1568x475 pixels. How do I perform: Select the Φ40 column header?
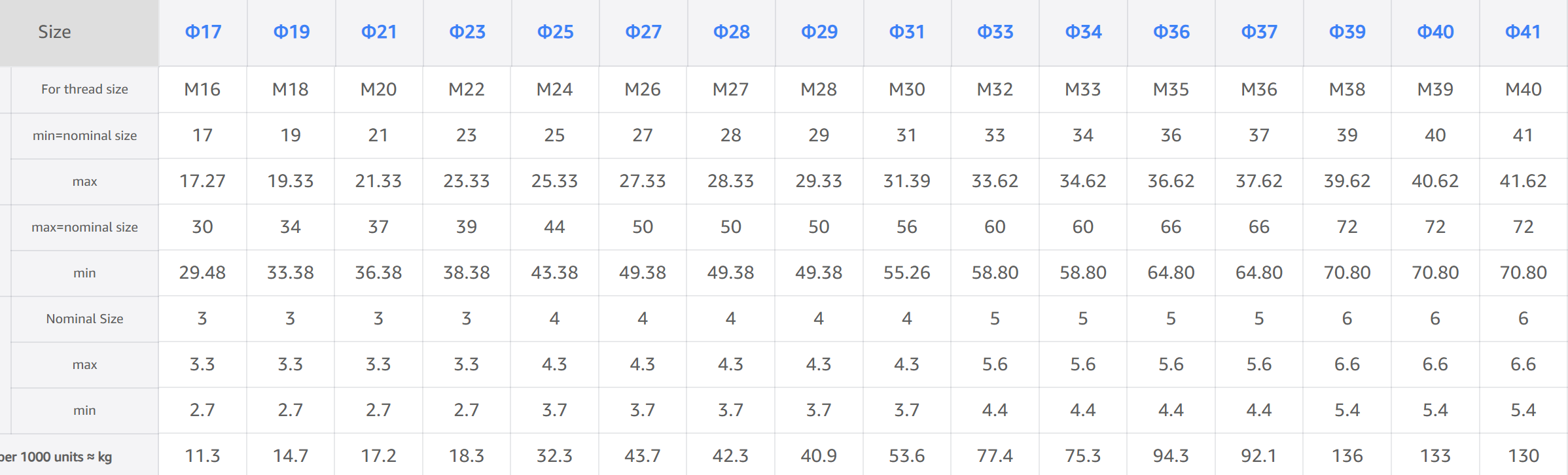pos(1435,32)
